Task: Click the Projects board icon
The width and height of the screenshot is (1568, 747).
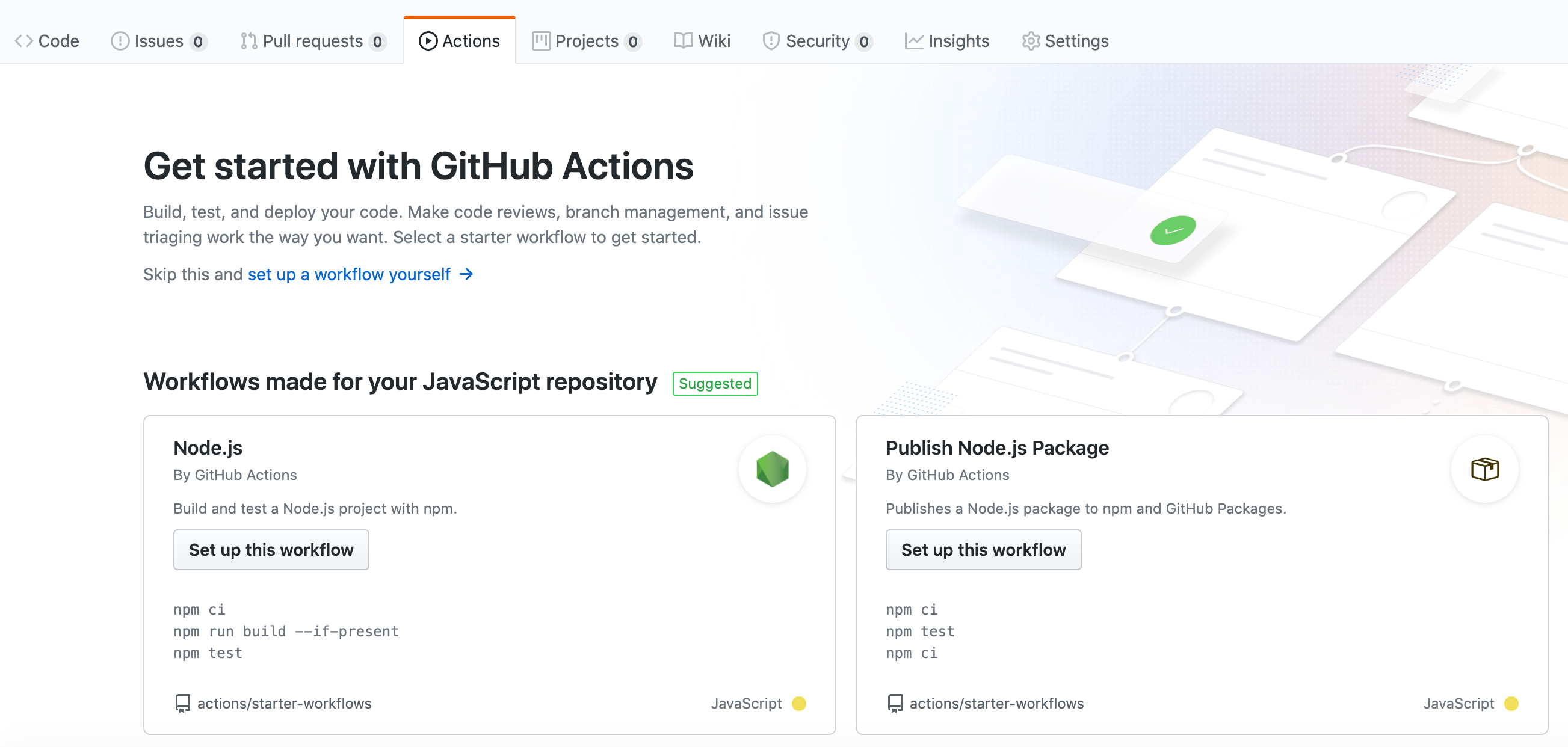Action: tap(540, 41)
